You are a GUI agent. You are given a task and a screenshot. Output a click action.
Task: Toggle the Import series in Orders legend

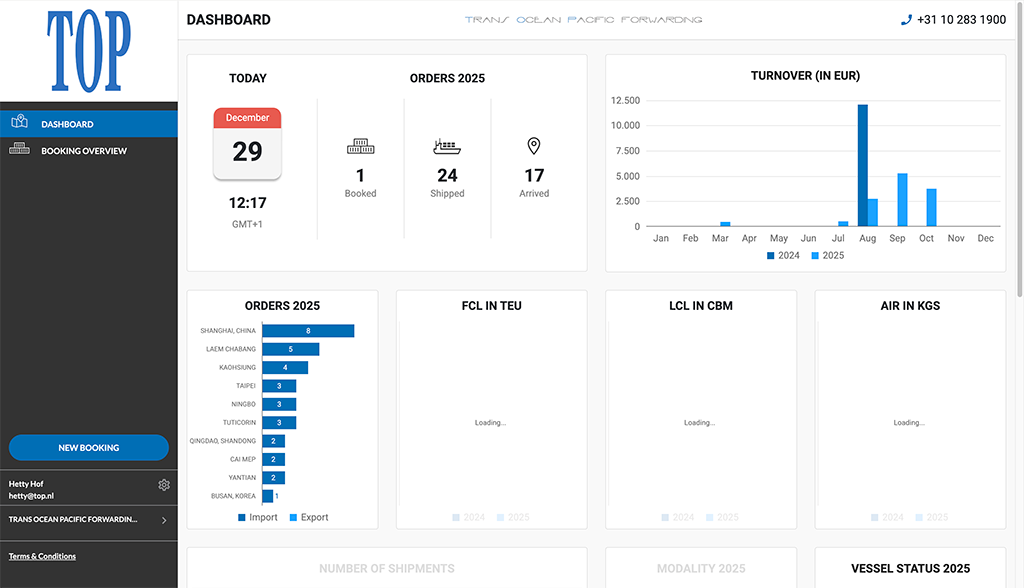coord(257,517)
